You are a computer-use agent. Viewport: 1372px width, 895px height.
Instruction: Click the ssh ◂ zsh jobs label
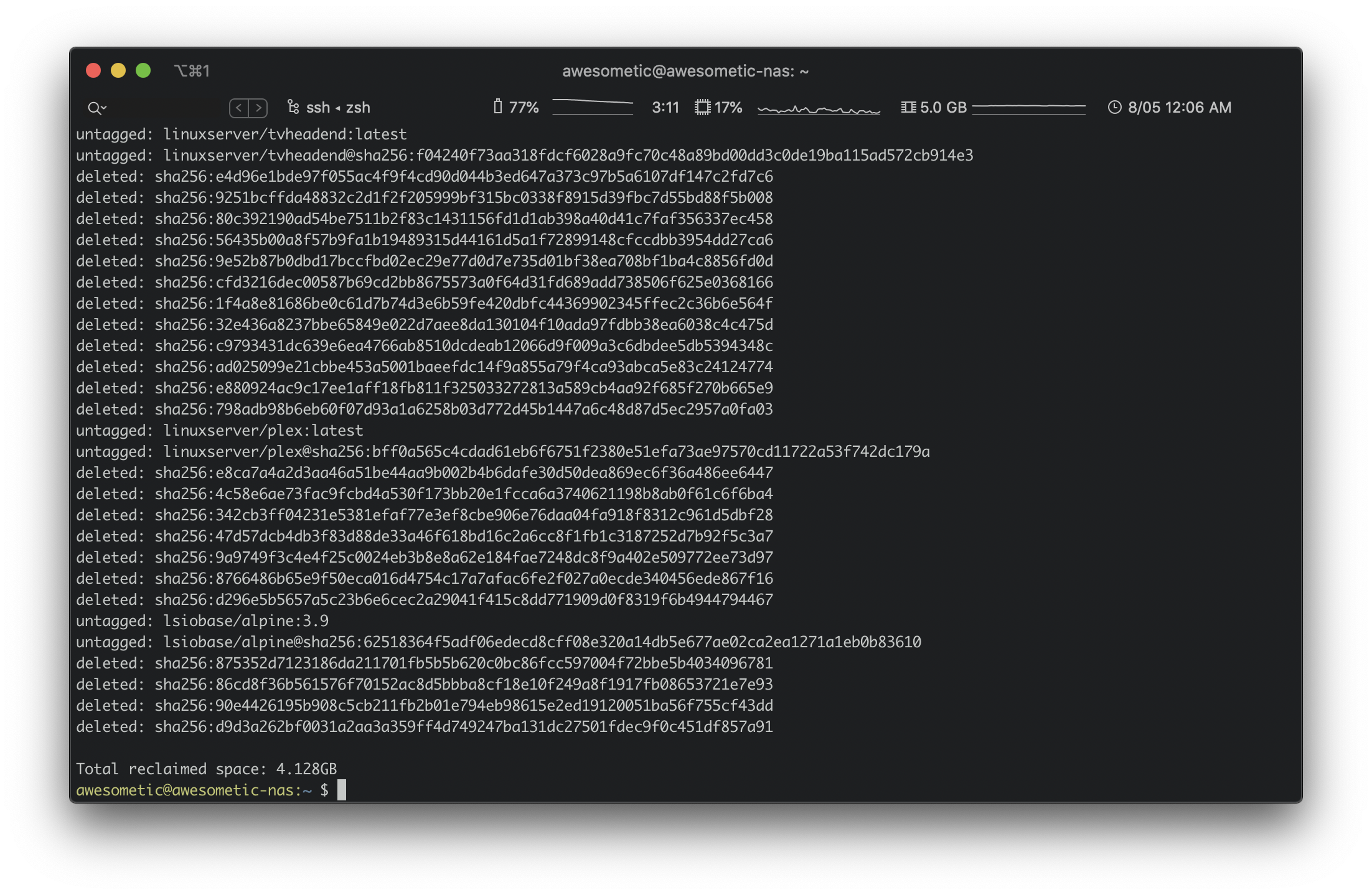point(338,108)
